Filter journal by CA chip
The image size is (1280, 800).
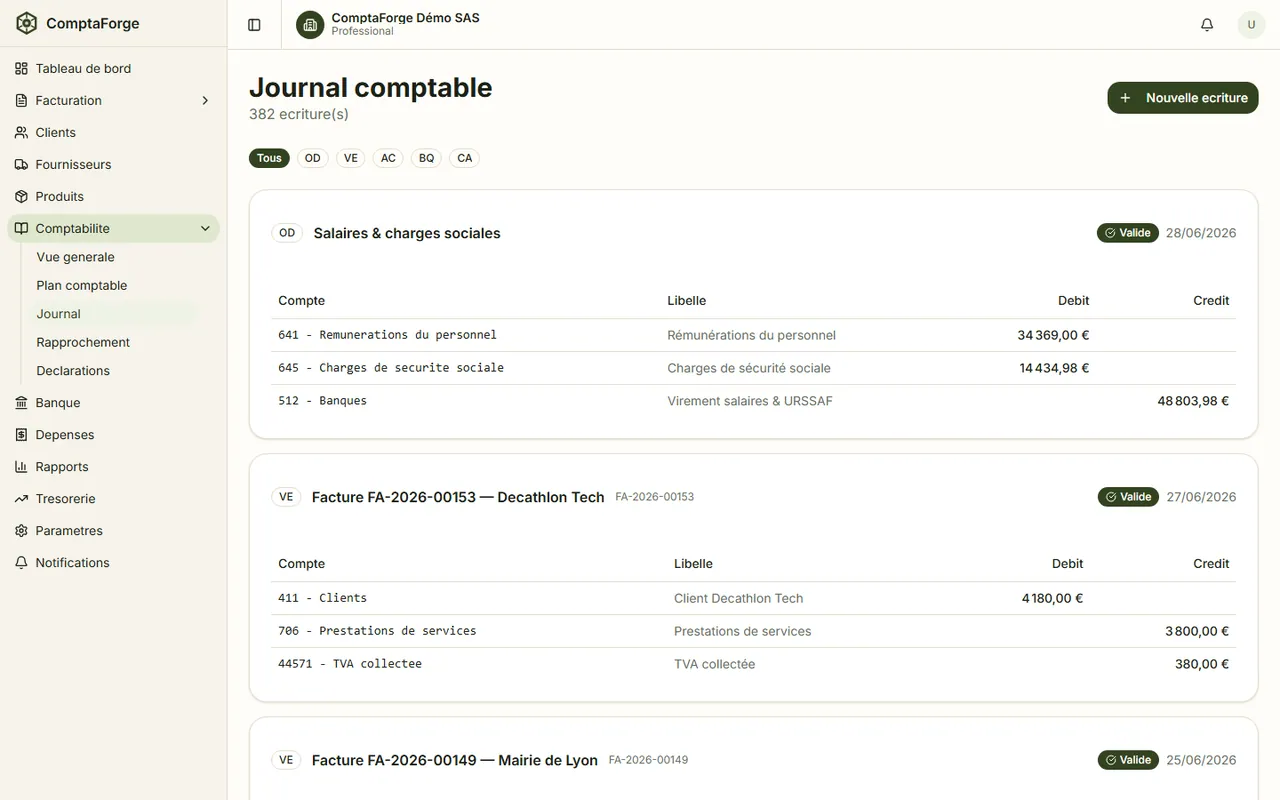point(465,158)
